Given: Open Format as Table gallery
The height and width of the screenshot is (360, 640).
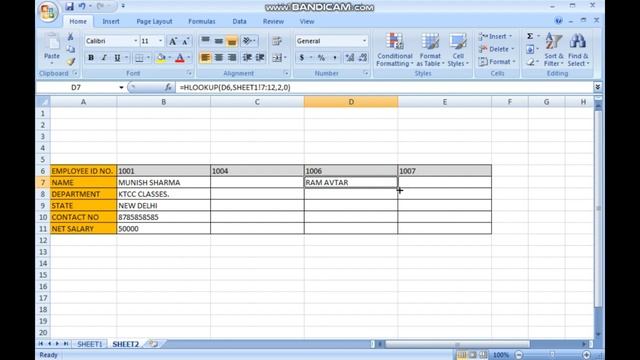Looking at the screenshot, I should click(430, 50).
